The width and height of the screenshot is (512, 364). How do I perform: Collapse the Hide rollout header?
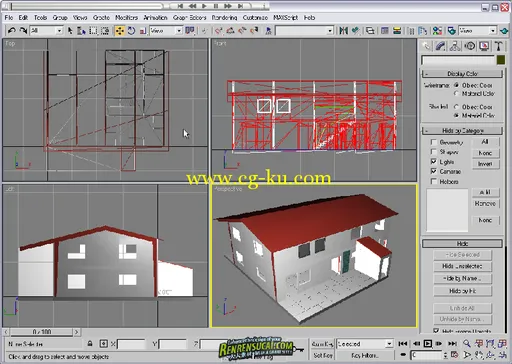point(462,244)
